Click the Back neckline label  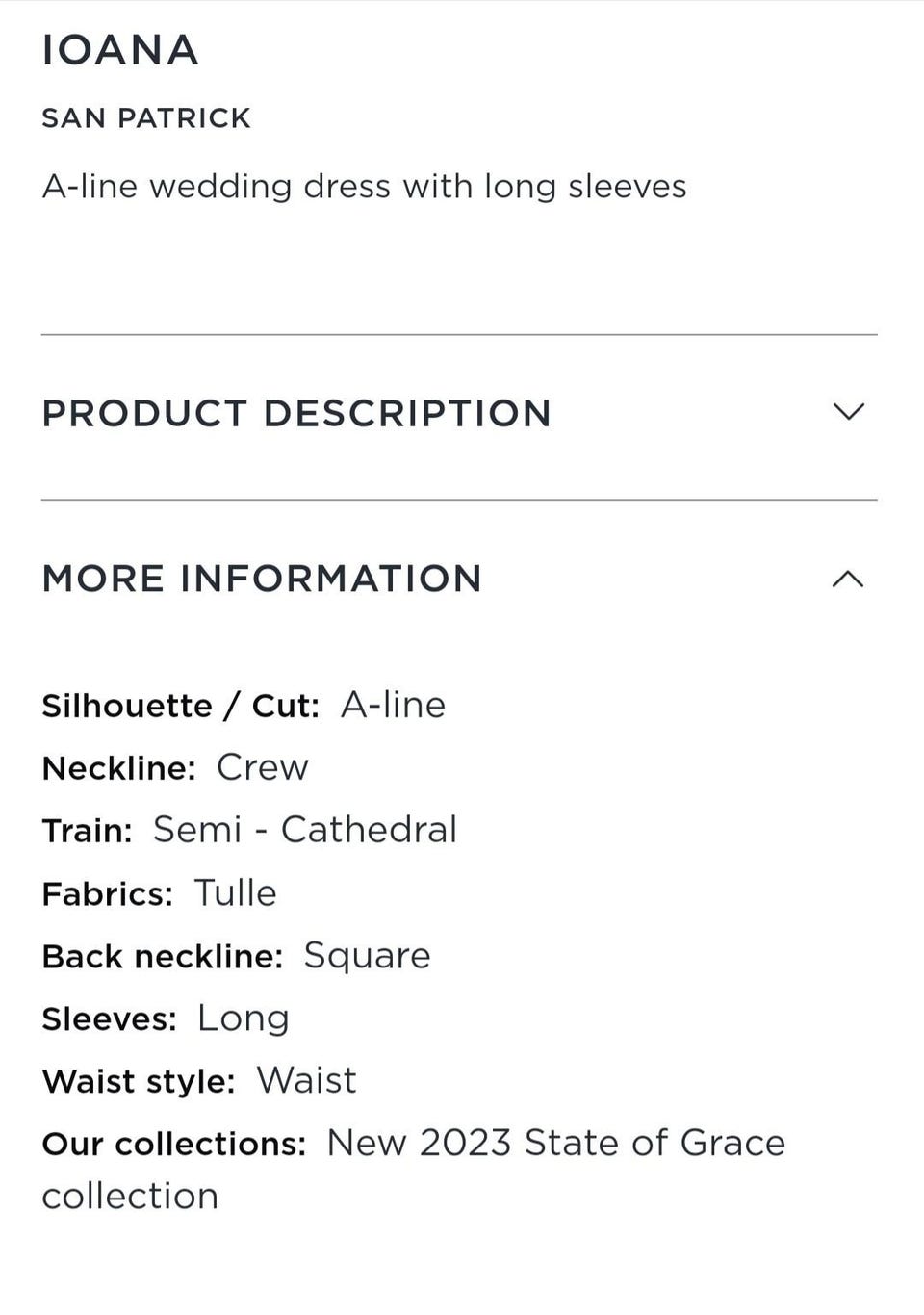click(163, 956)
